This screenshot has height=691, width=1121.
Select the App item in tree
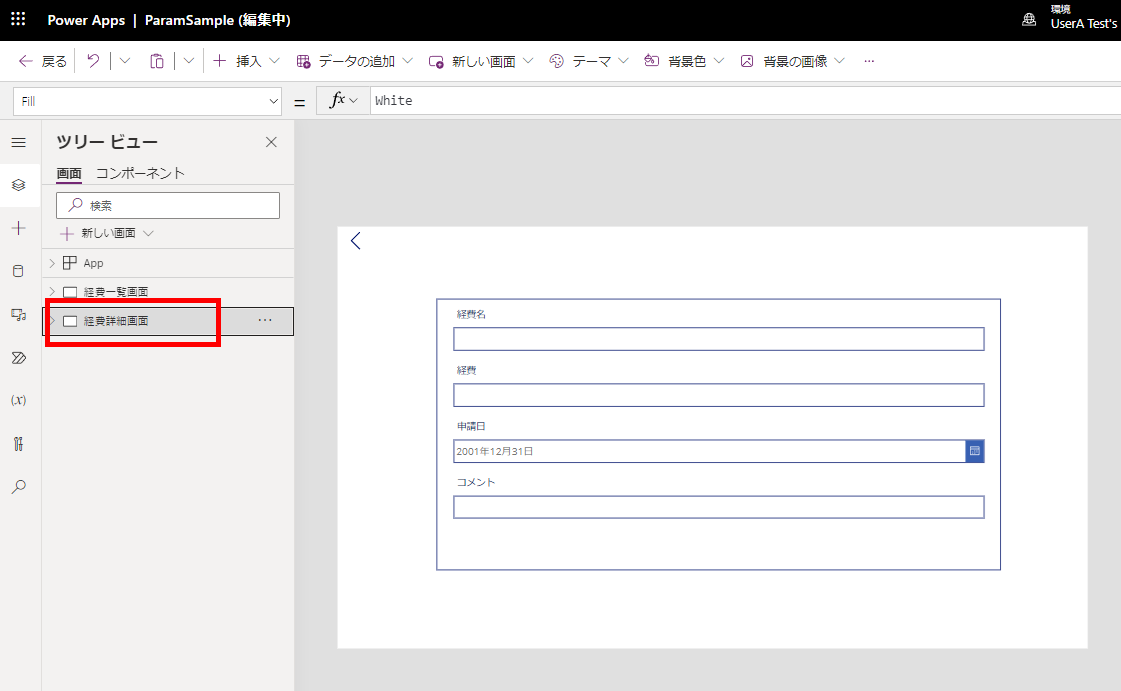[93, 263]
